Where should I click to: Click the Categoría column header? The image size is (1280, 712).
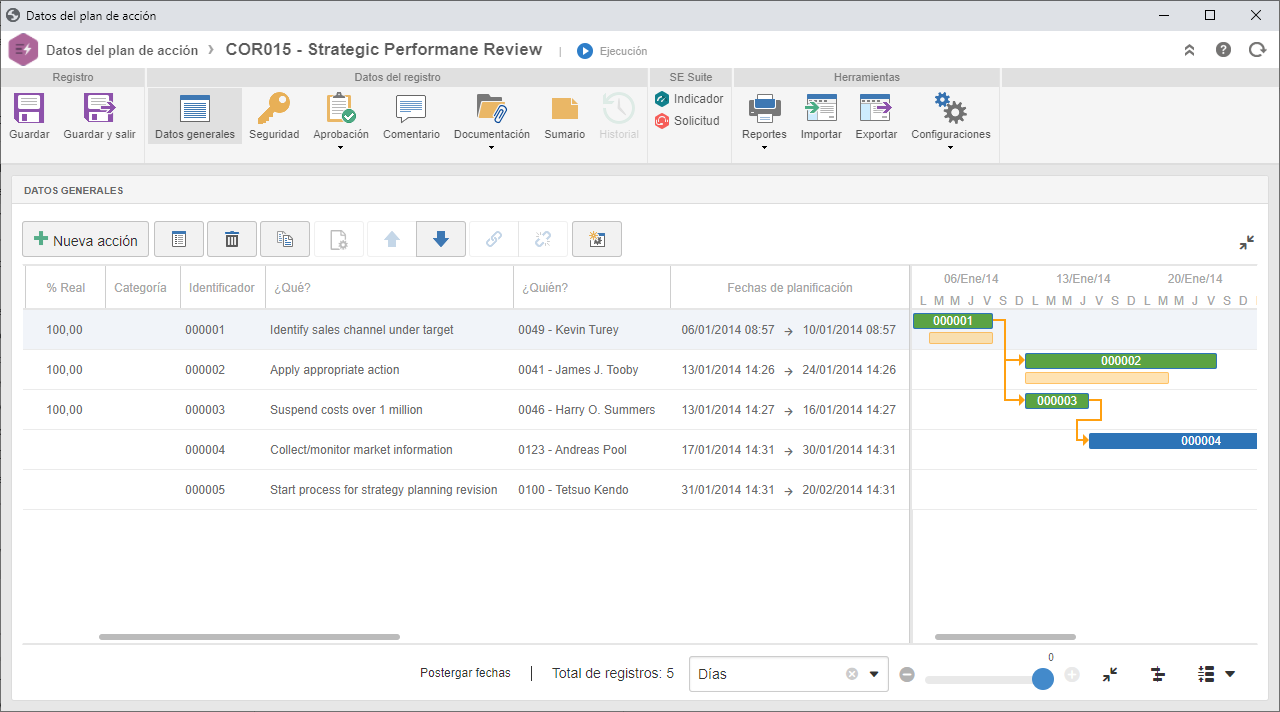click(x=141, y=287)
